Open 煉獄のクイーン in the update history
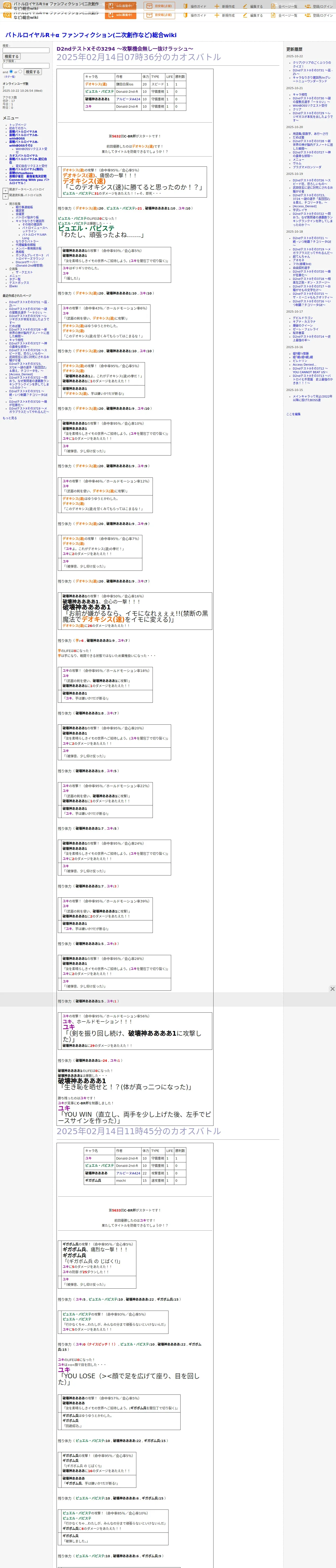The width and height of the screenshot is (336, 1568). (303, 325)
